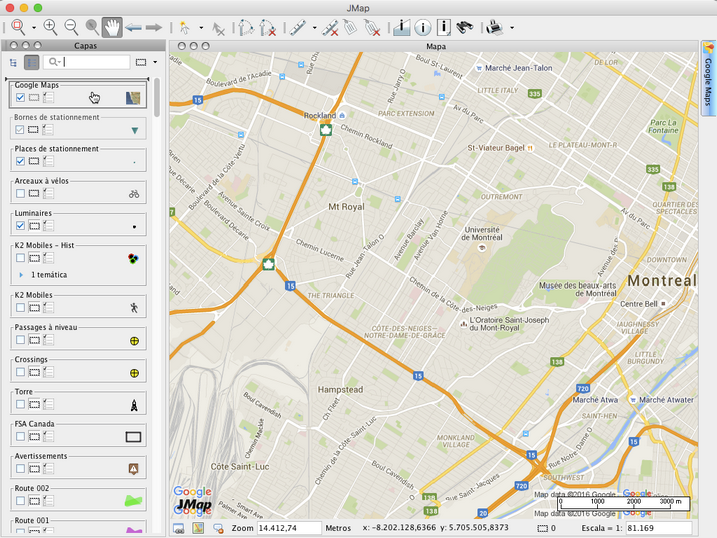Image resolution: width=717 pixels, height=538 pixels.
Task: Open the layer information chart tool
Action: click(401, 27)
